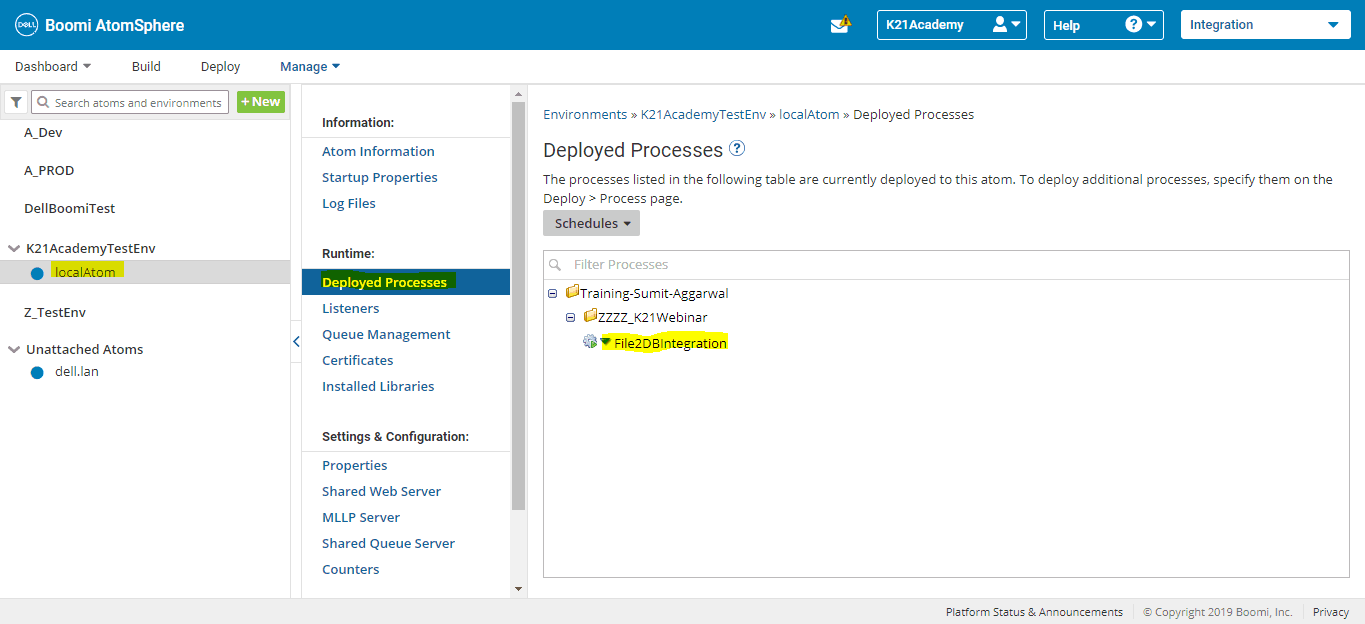Collapse the ZZZZ_K21Webinar tree node
The height and width of the screenshot is (624, 1365).
coord(571,317)
